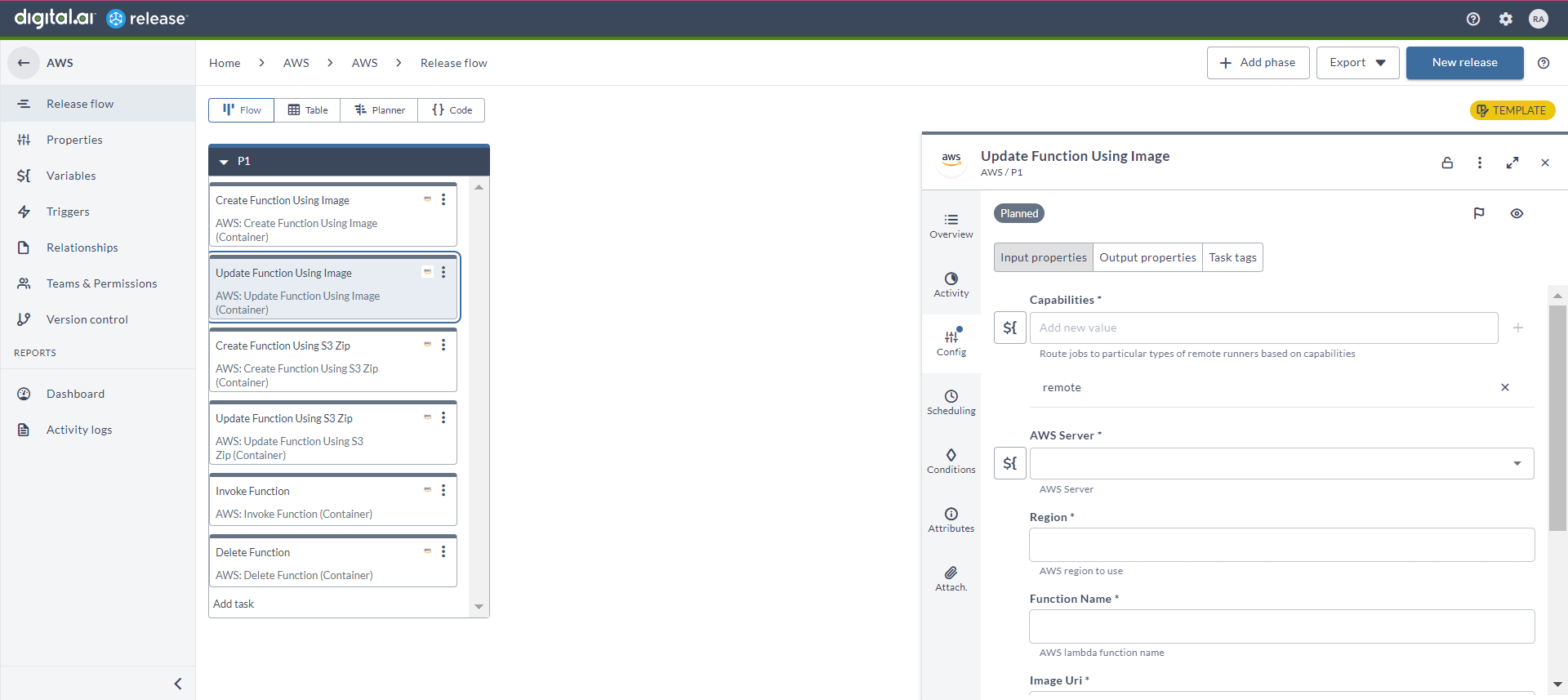Open the Dashboard report
1568x700 pixels.
click(x=98, y=394)
